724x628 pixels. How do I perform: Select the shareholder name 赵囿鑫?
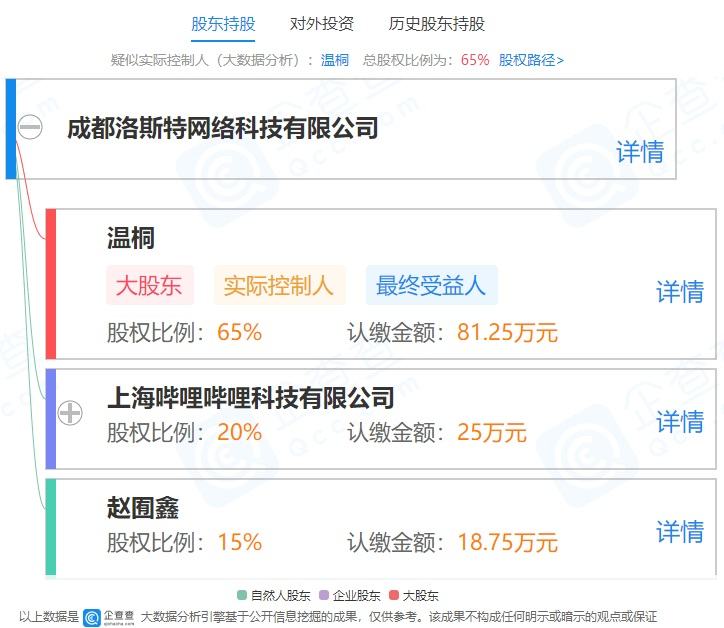143,508
